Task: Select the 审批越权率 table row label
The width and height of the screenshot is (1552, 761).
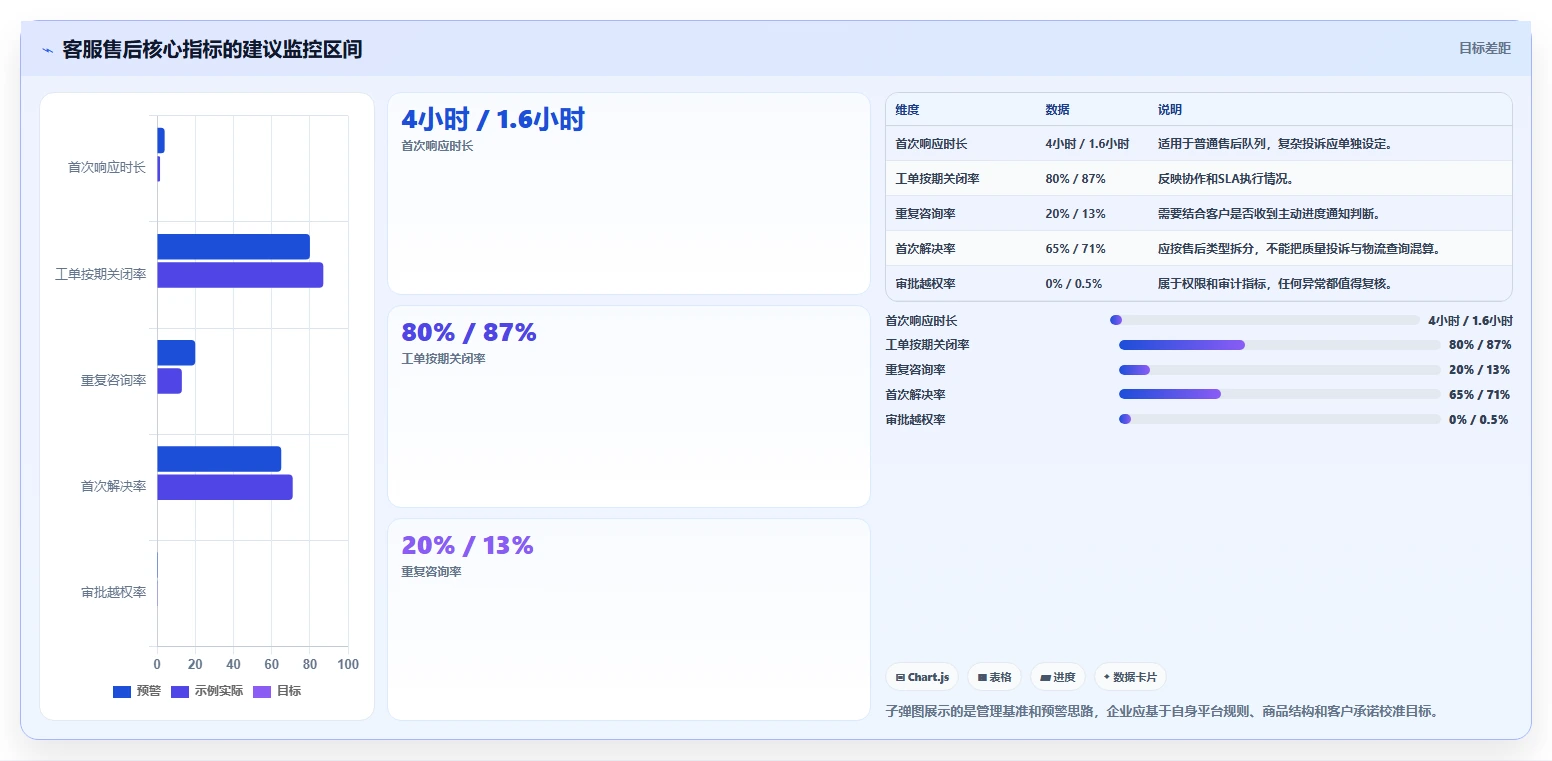Action: pos(925,284)
